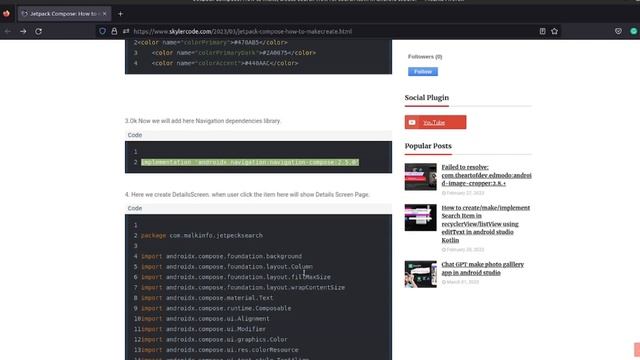This screenshot has height=360, width=640.
Task: Open 'Chat GPT make photo gallery' post link
Action: (x=482, y=268)
